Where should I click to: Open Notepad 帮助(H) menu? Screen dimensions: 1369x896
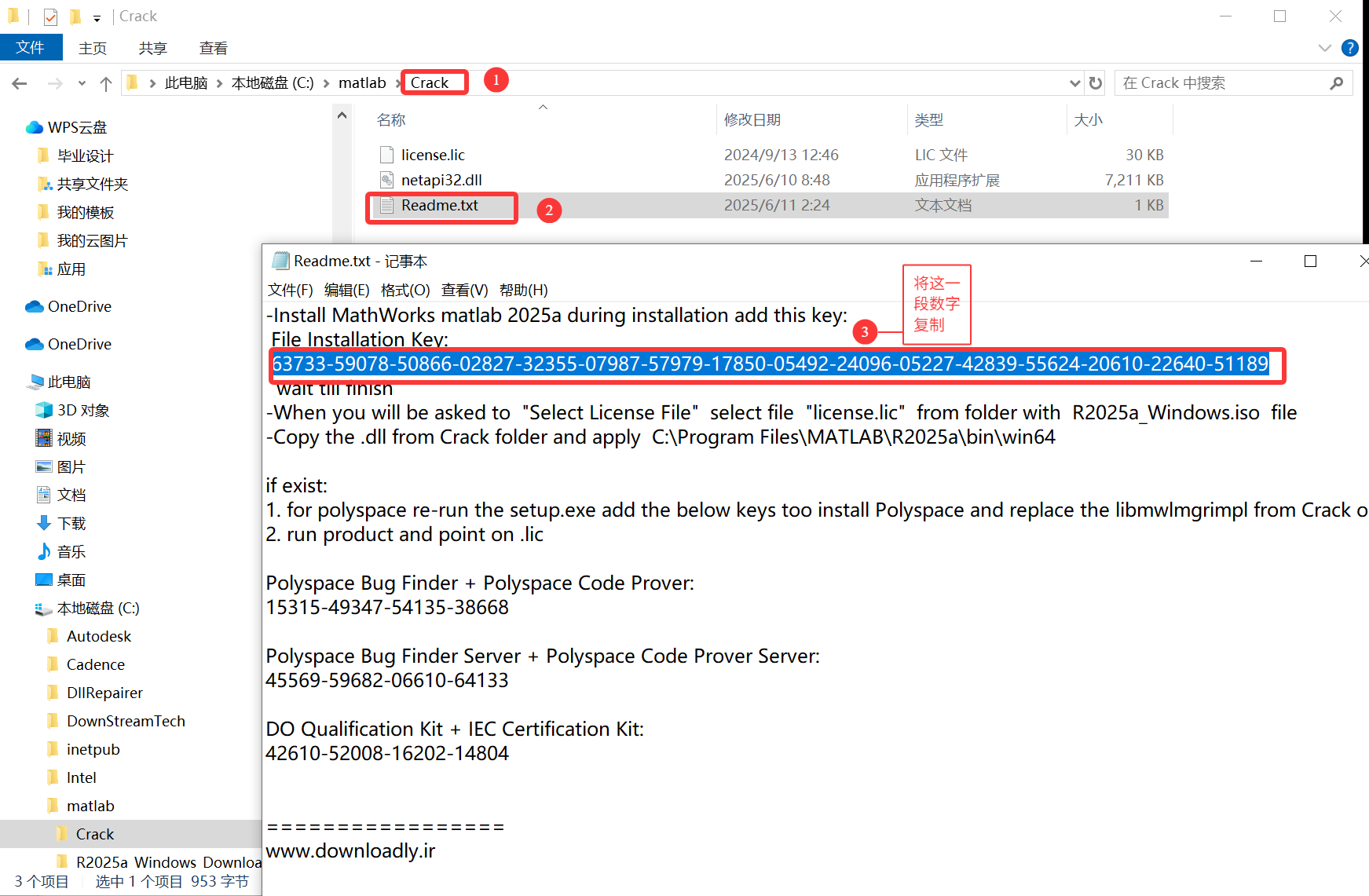click(523, 290)
